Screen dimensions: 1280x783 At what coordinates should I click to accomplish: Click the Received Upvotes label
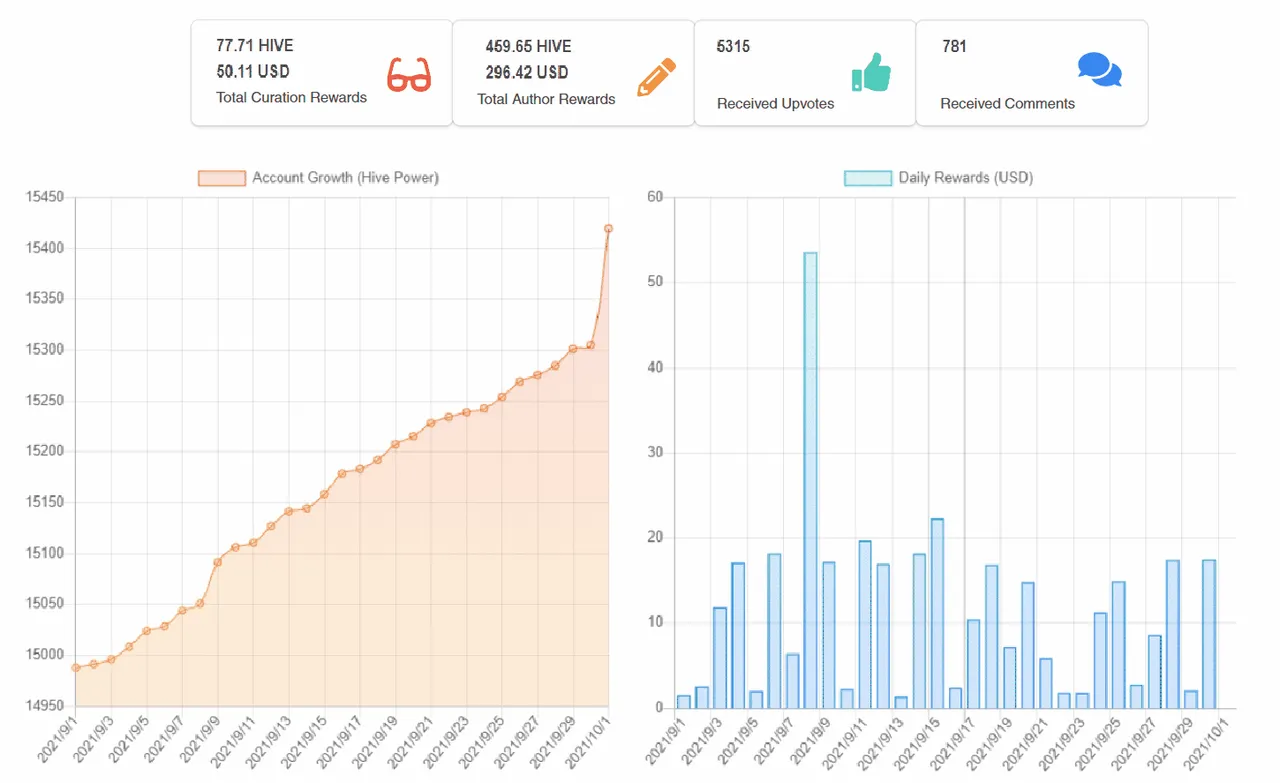(775, 103)
